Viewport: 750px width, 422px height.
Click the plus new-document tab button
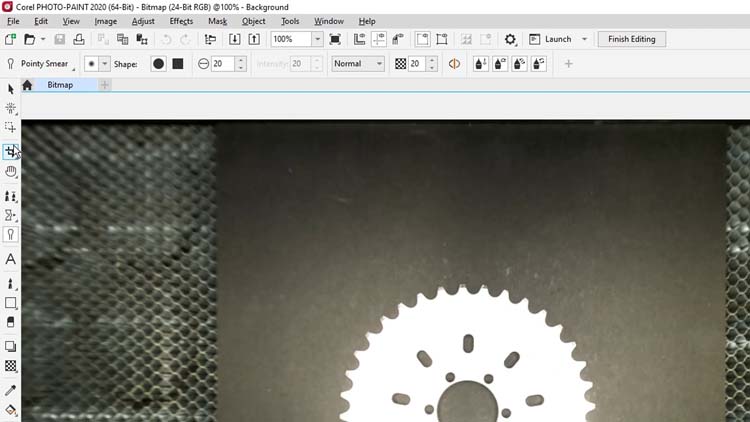point(104,85)
